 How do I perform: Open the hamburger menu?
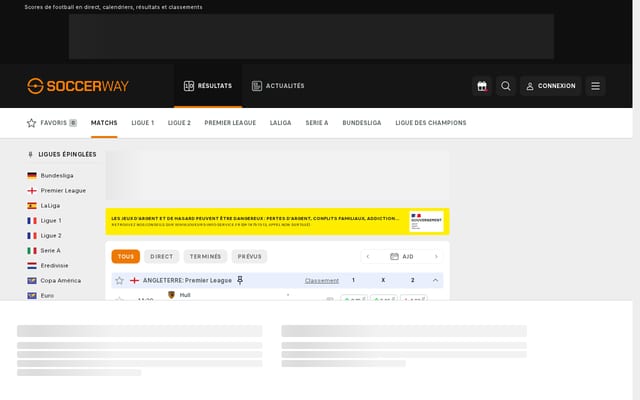point(596,86)
